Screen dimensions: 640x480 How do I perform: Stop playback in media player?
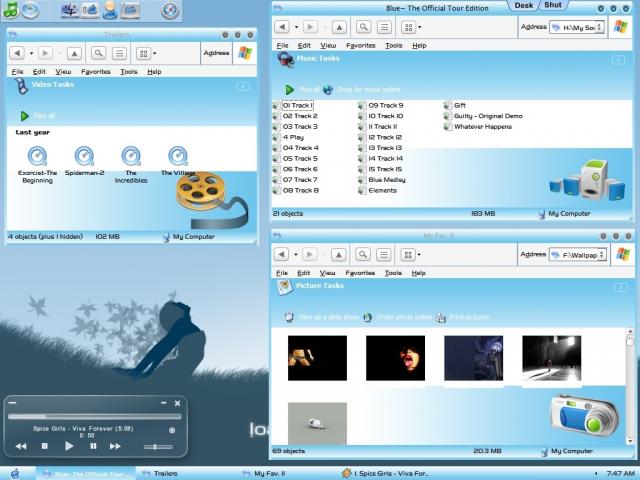click(x=45, y=446)
